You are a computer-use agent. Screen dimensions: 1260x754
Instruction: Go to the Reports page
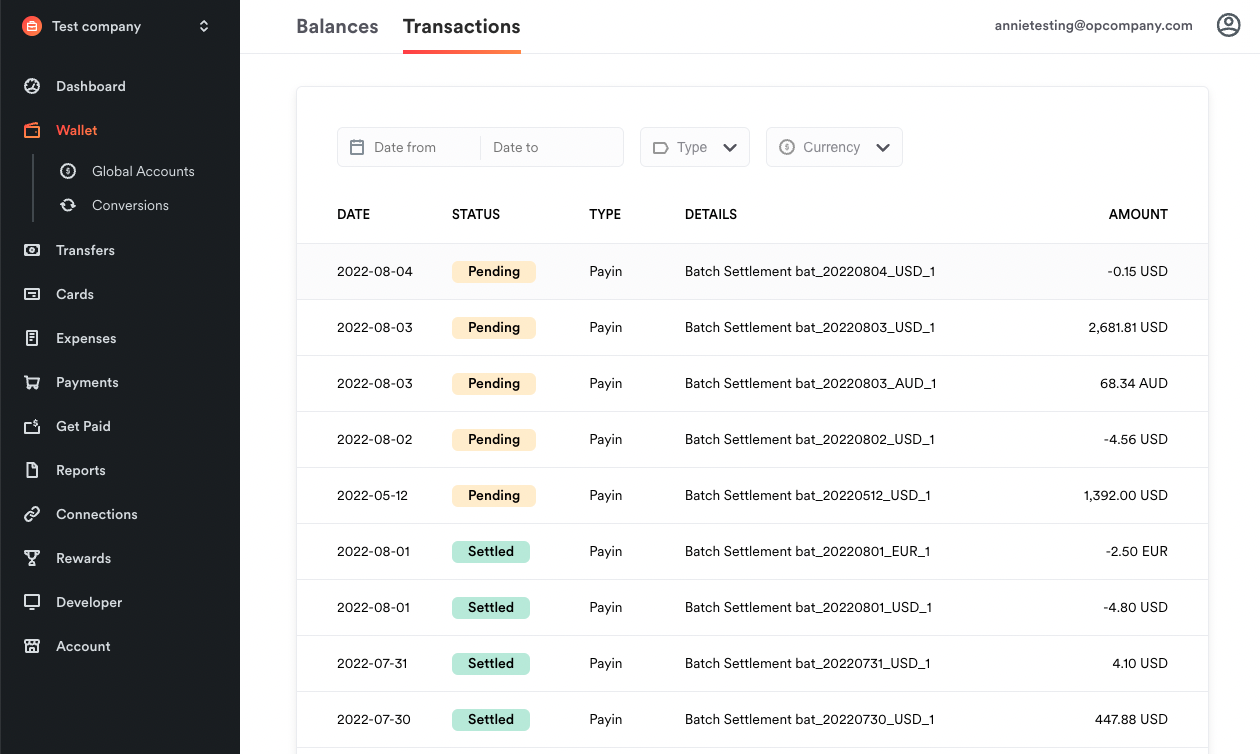(80, 470)
